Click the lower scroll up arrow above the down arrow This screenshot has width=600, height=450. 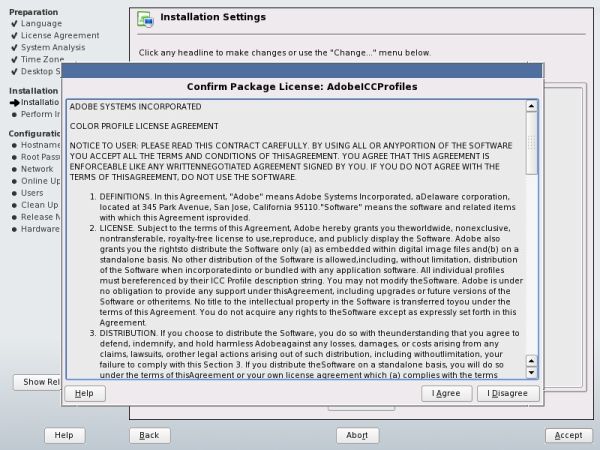531,361
